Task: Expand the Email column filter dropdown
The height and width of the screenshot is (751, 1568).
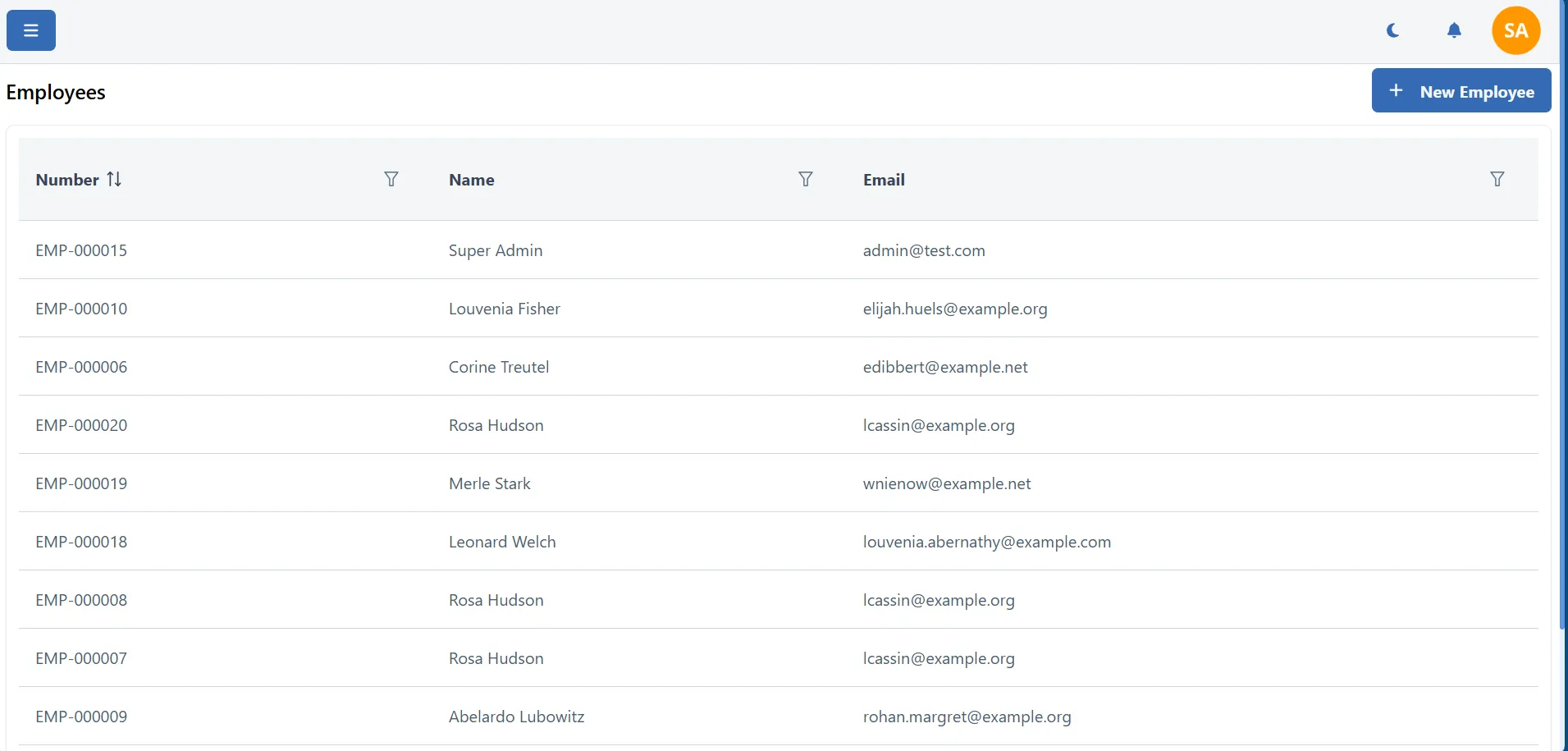Action: click(1497, 179)
